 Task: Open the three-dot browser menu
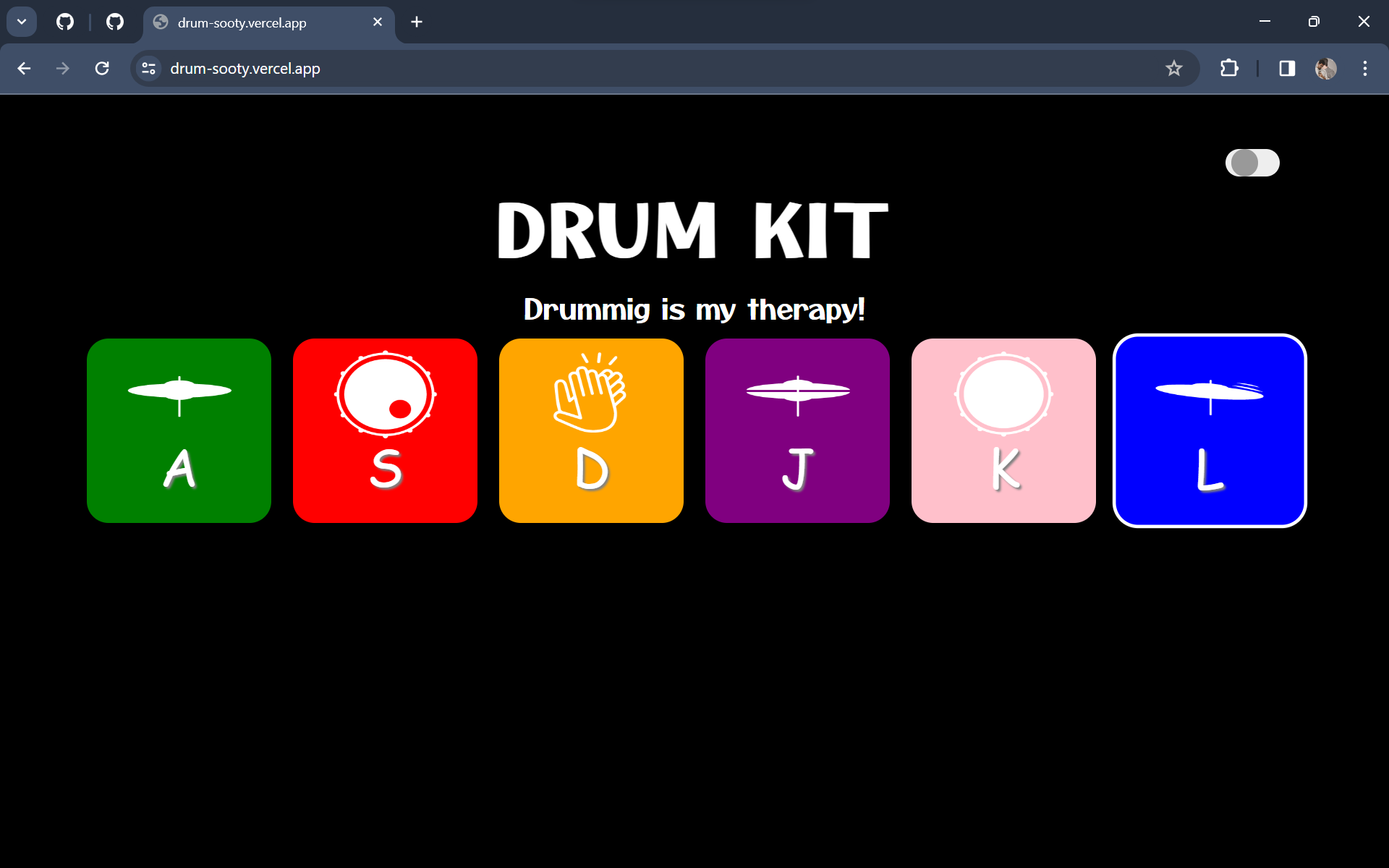click(x=1365, y=68)
